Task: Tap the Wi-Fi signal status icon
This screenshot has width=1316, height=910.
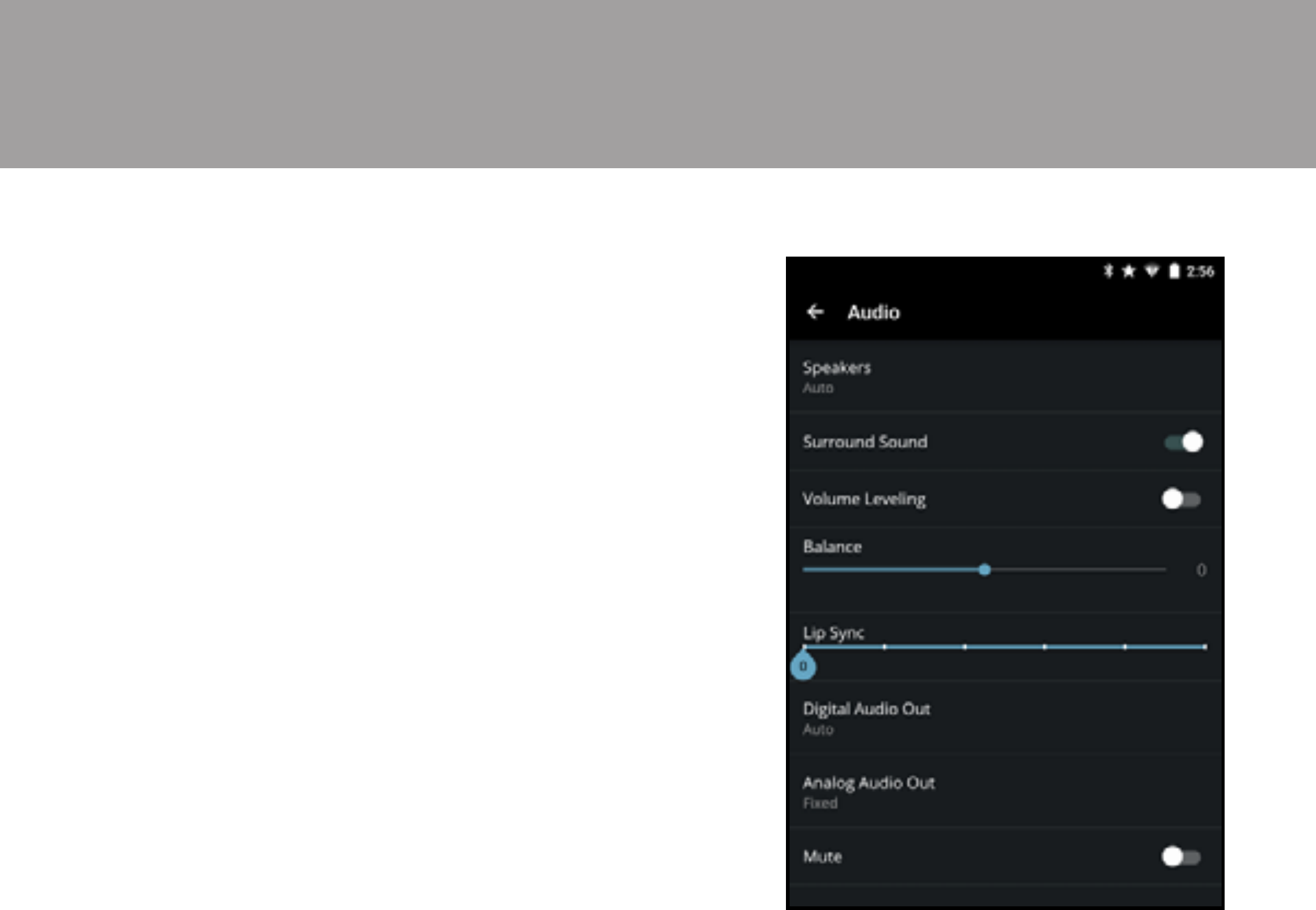Action: click(x=1151, y=271)
